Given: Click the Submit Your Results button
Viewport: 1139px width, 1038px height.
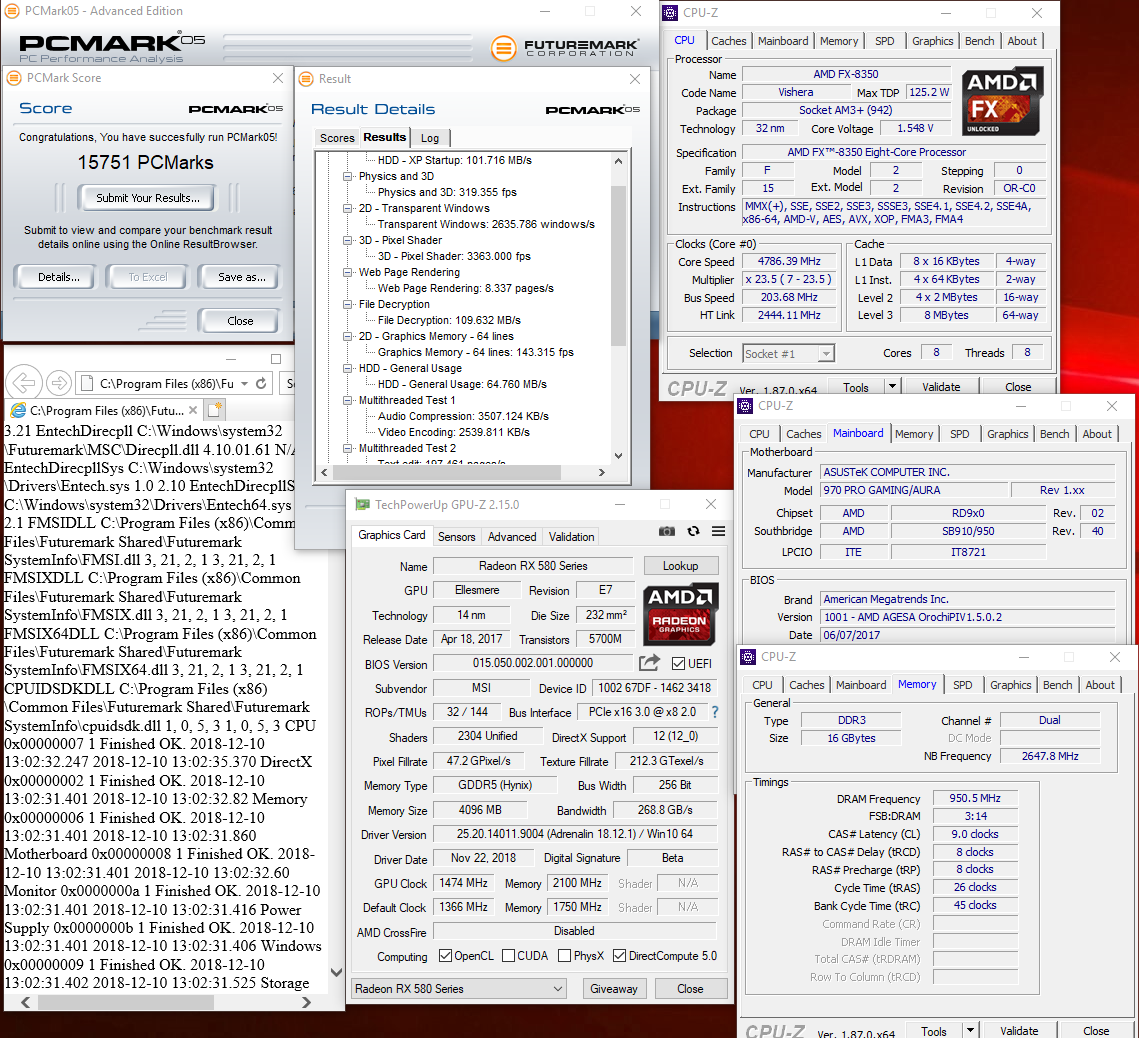Looking at the screenshot, I should click(x=147, y=198).
